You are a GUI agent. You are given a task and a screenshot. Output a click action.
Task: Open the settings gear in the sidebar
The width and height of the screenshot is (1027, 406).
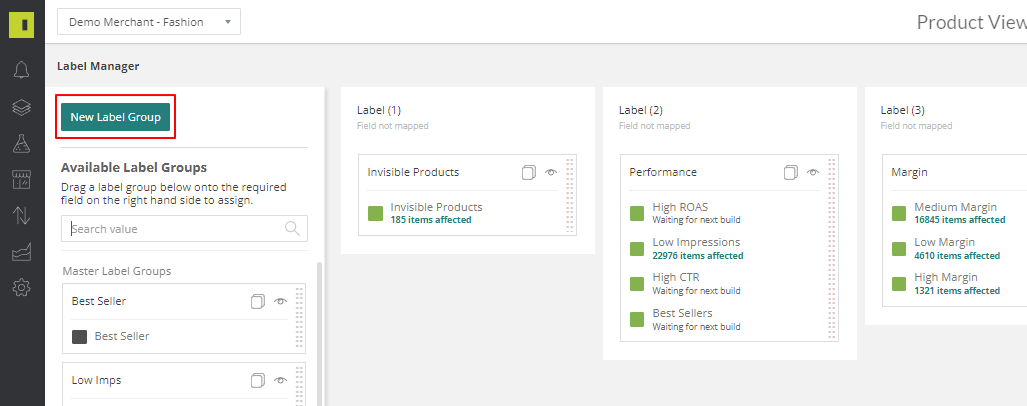(x=22, y=287)
